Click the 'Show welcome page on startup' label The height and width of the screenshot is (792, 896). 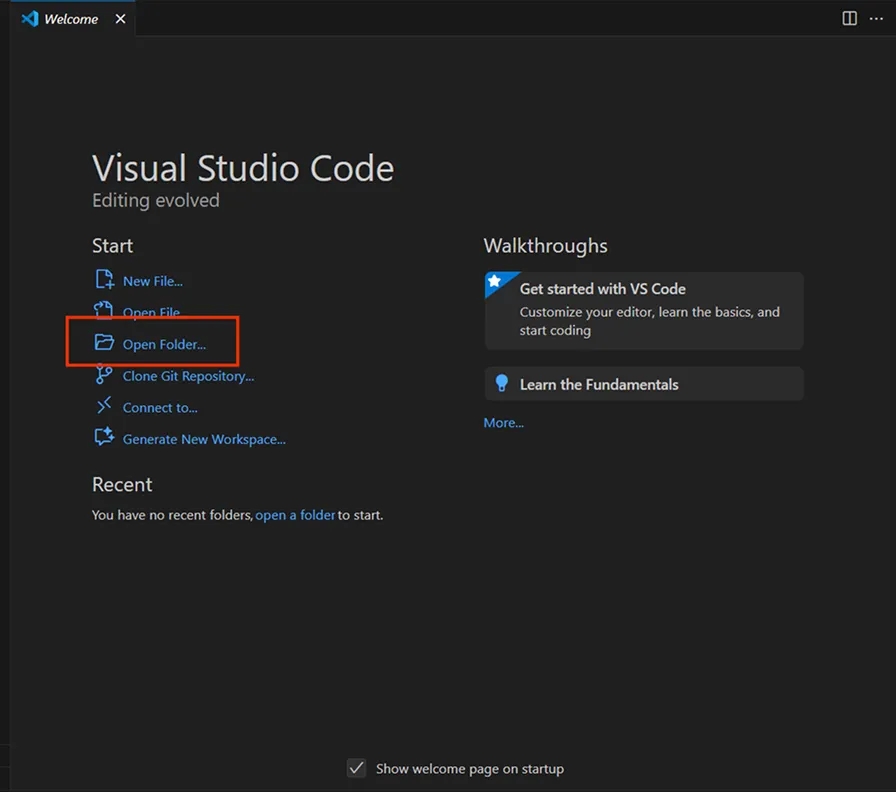point(470,769)
